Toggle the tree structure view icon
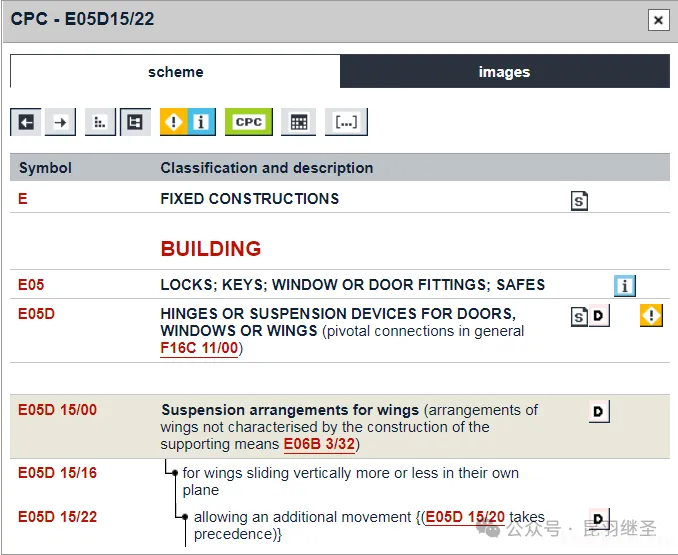 click(135, 122)
